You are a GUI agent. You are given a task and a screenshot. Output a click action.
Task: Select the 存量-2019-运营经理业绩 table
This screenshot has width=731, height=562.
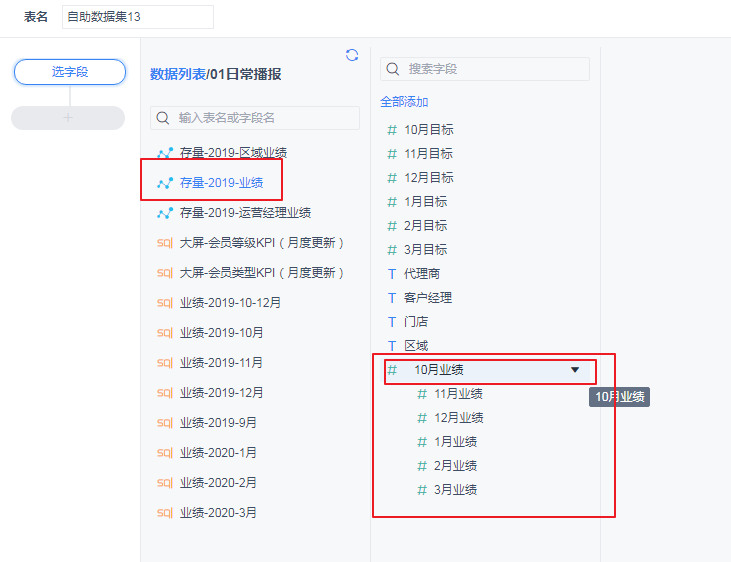click(x=245, y=213)
